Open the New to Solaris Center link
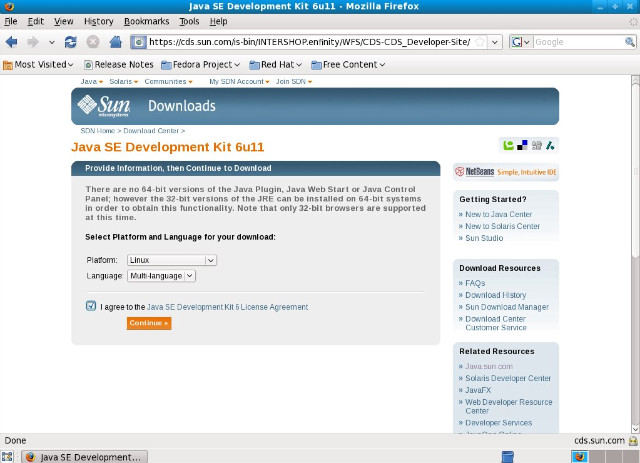The width and height of the screenshot is (640, 463). (502, 226)
